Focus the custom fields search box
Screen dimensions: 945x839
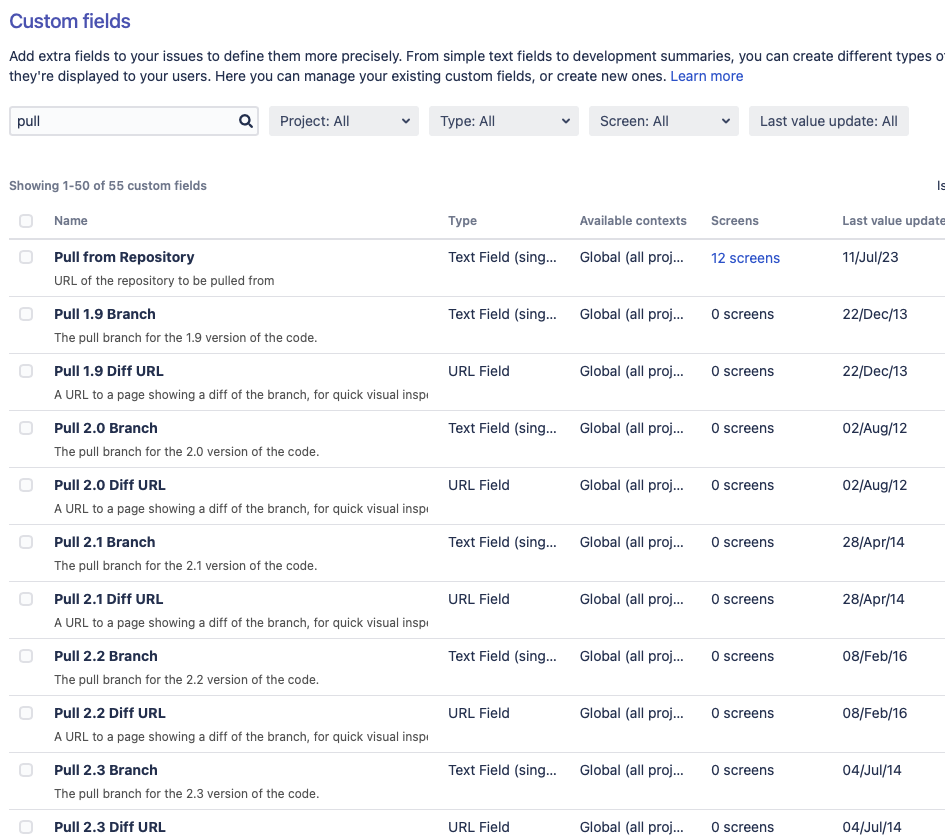click(x=134, y=121)
